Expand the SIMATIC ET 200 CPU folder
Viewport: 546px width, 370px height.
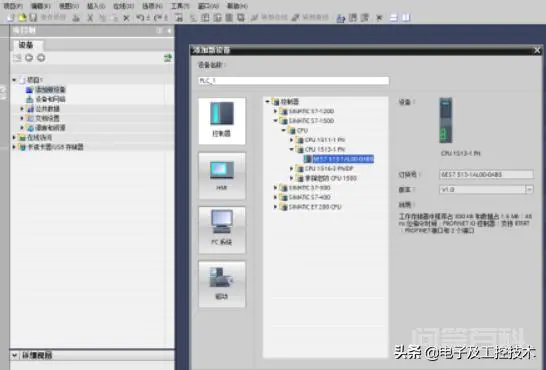[275, 207]
